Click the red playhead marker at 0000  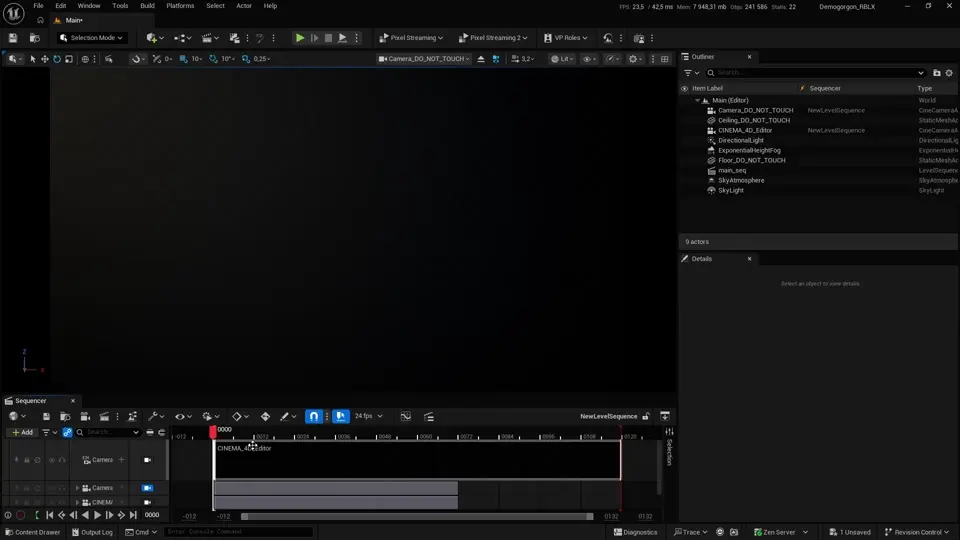pos(212,432)
